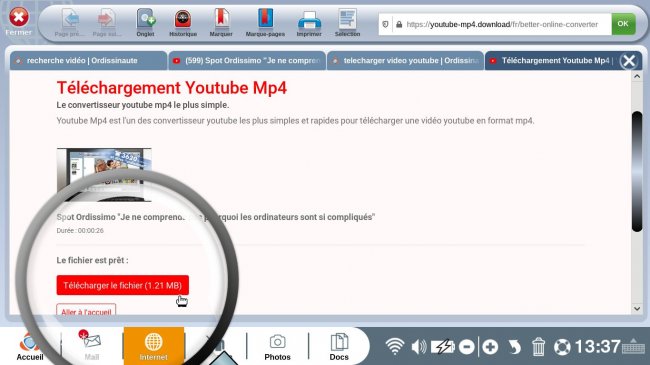Image resolution: width=650 pixels, height=365 pixels.
Task: Go forward with Page suivante icon
Action: pyautogui.click(x=107, y=19)
